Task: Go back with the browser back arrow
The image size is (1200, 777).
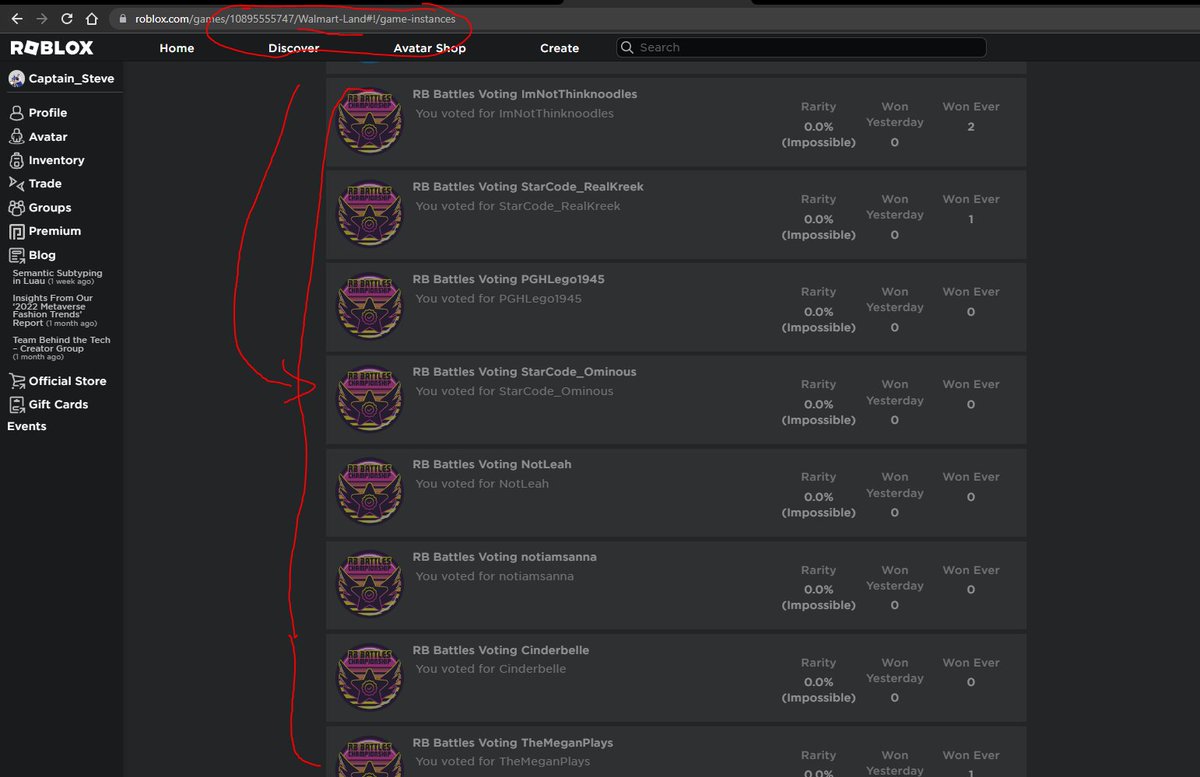Action: (x=16, y=19)
